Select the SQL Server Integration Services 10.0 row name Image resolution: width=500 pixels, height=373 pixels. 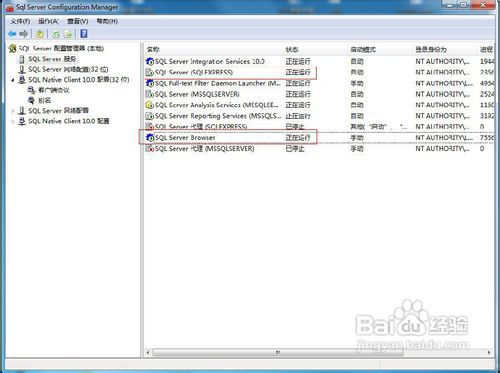click(210, 61)
